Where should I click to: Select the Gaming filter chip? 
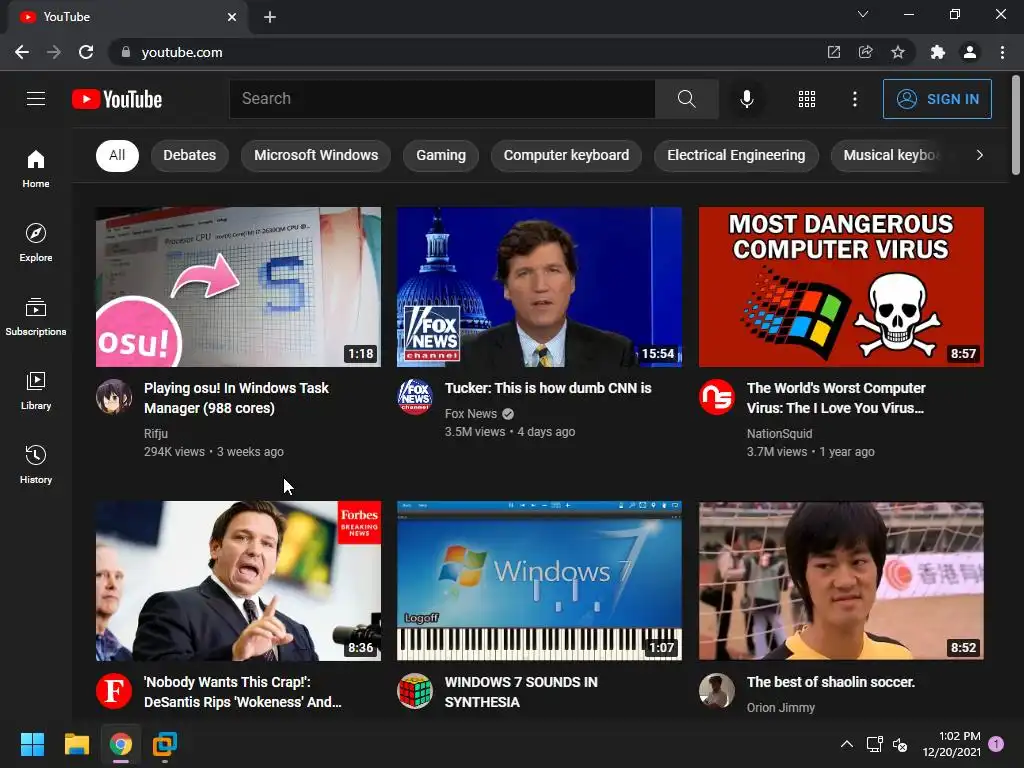[441, 155]
